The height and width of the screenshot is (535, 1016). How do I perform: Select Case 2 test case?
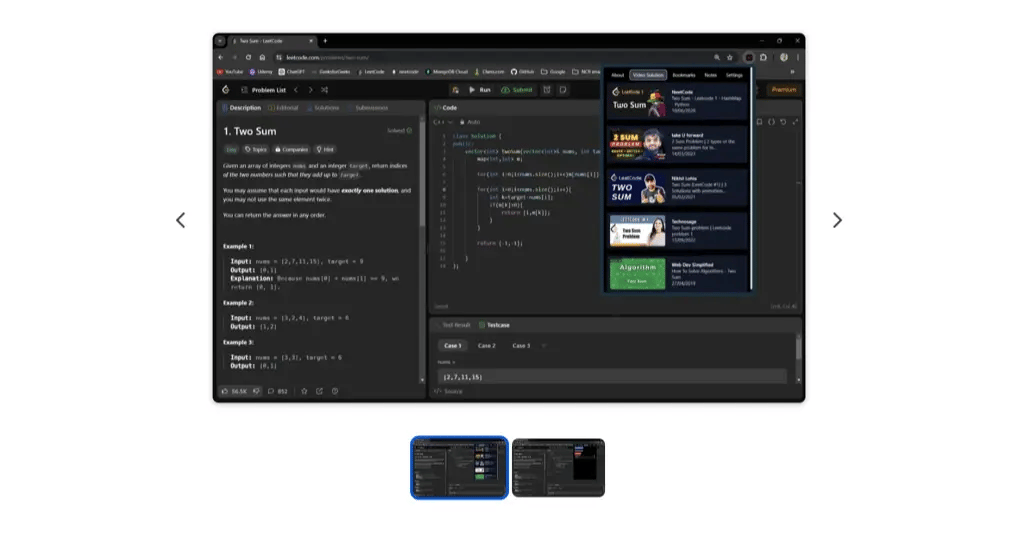487,346
